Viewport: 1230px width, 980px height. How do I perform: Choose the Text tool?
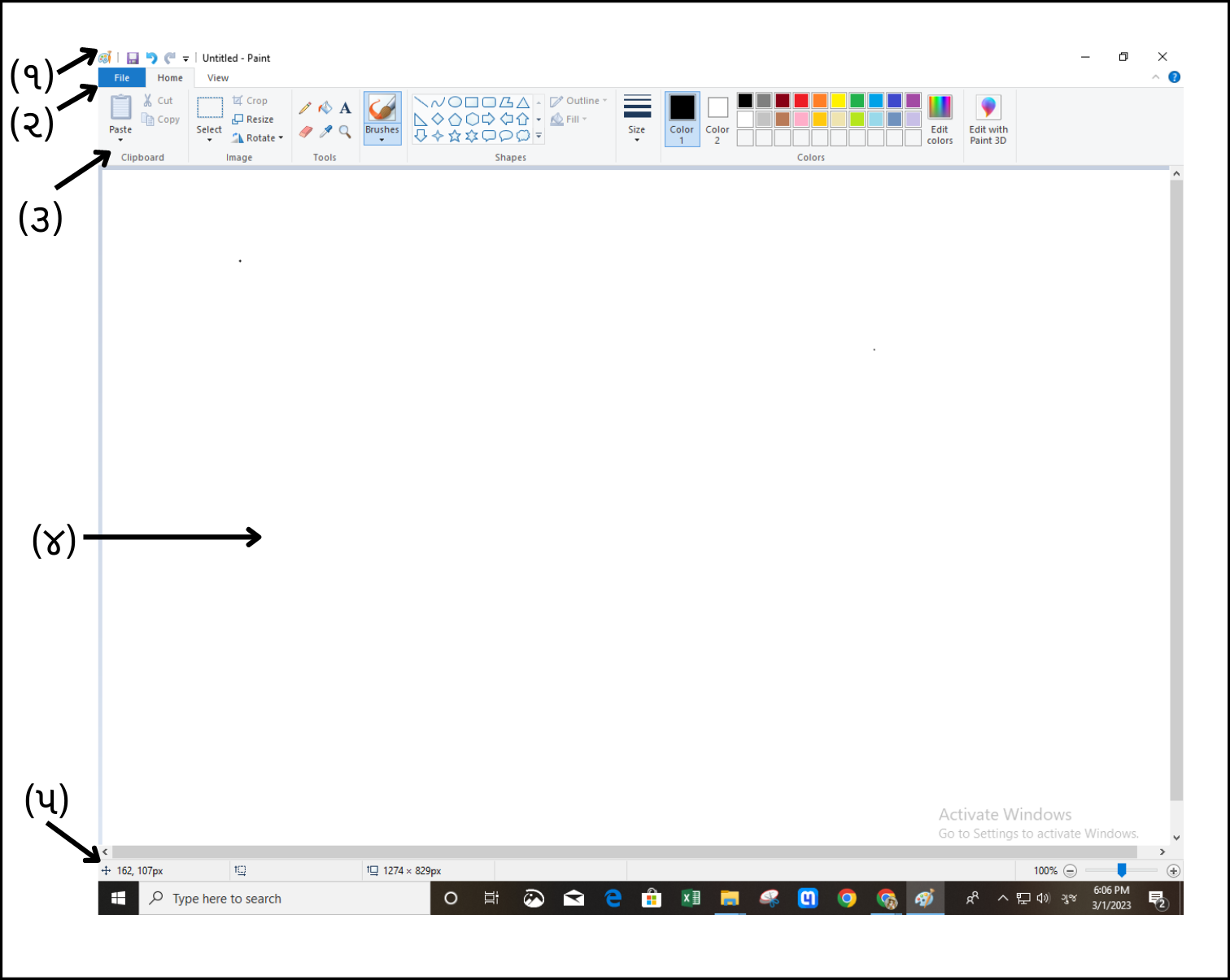click(345, 108)
